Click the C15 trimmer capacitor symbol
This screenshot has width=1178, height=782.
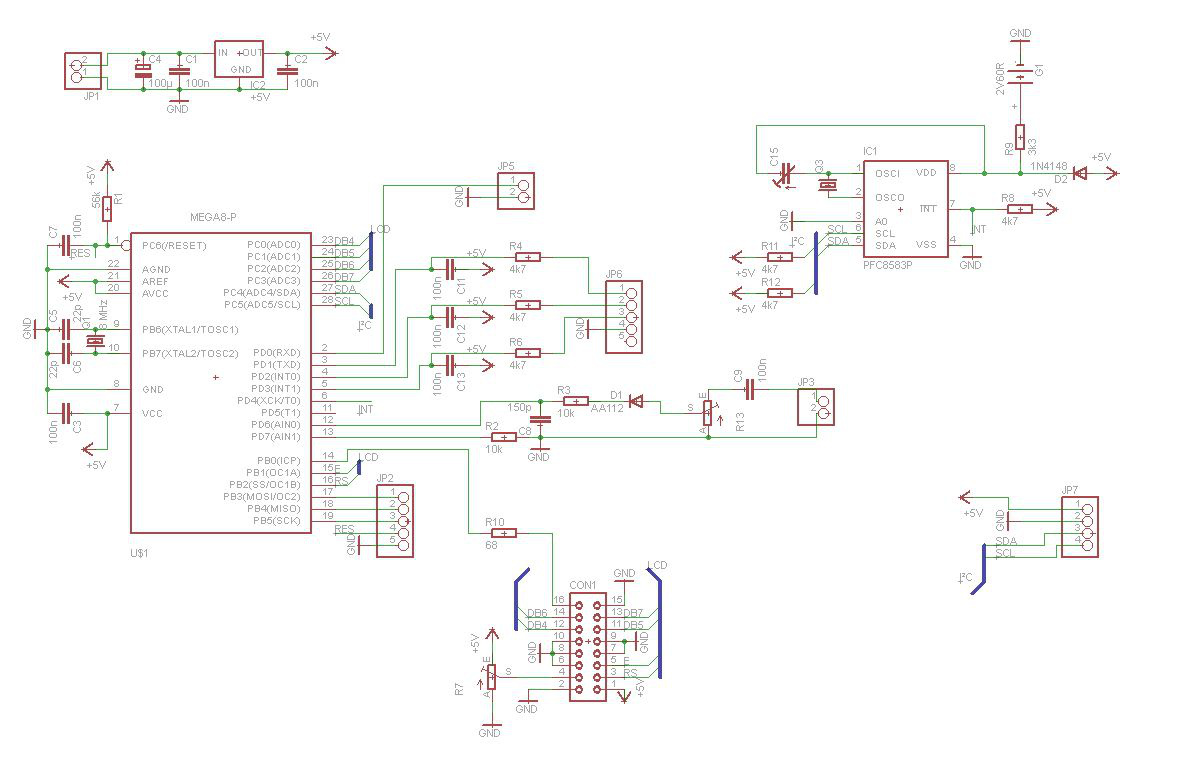click(x=786, y=174)
